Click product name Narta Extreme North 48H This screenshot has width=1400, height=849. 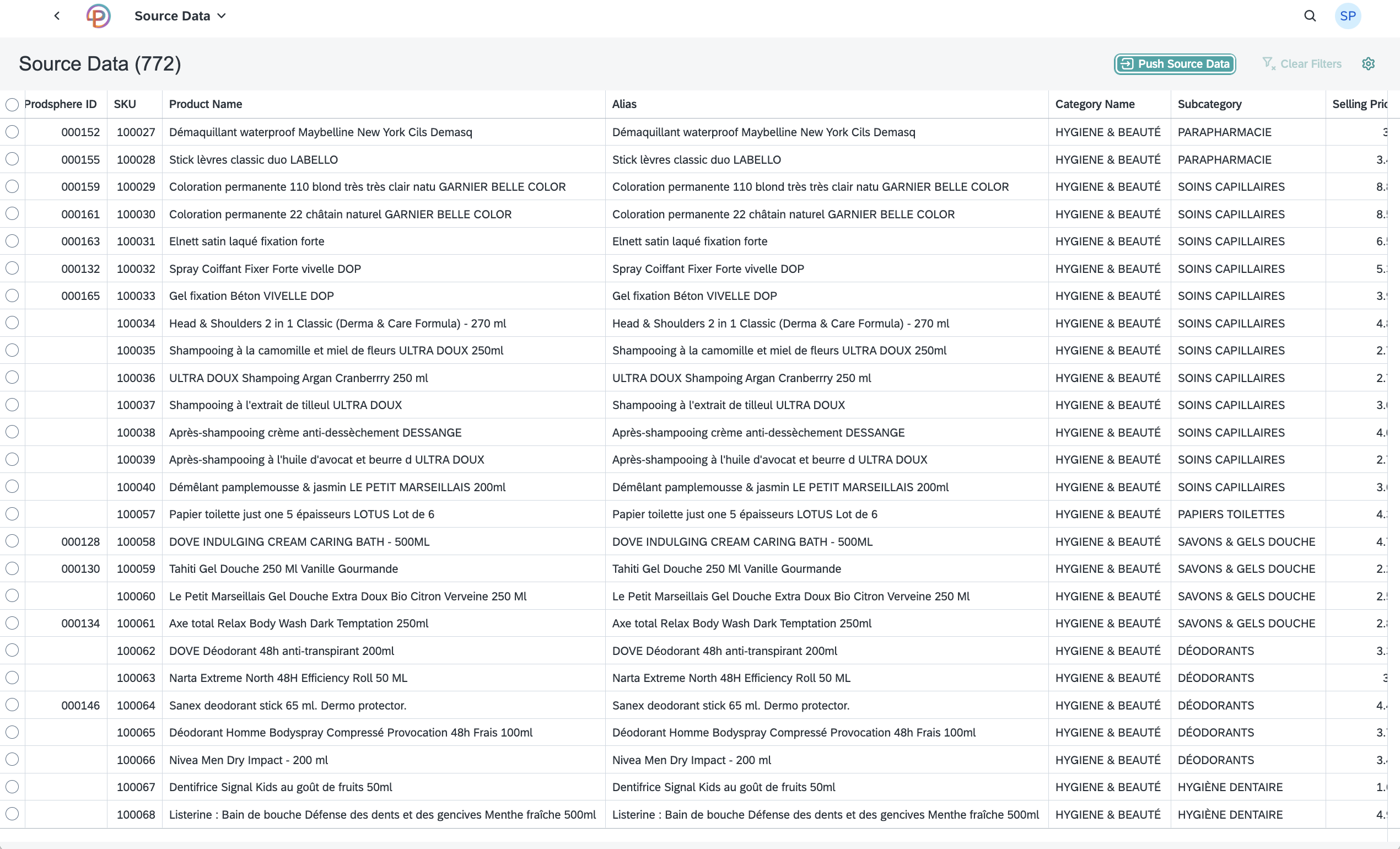288,678
